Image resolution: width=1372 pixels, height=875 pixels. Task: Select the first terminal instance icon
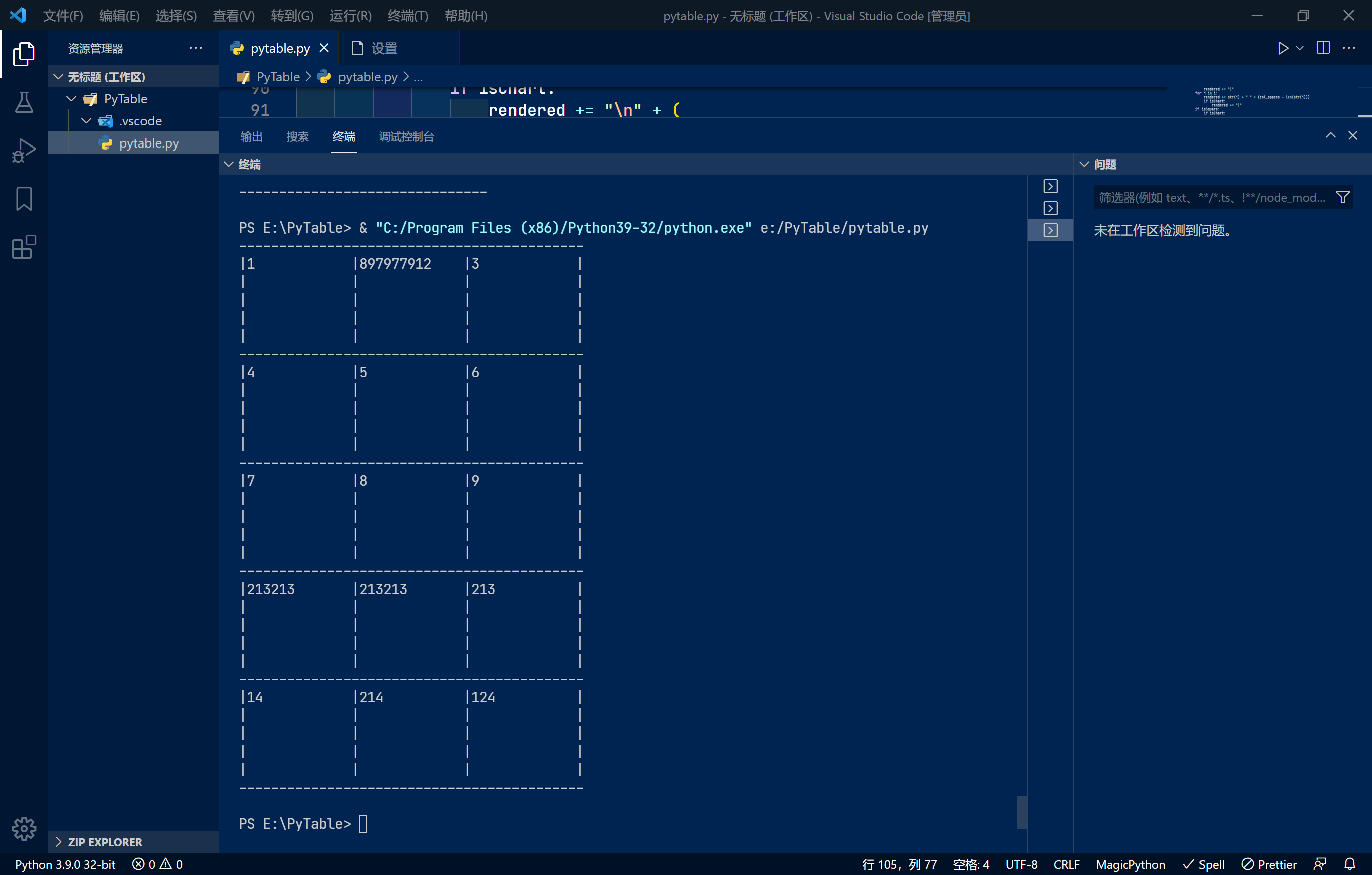point(1050,187)
